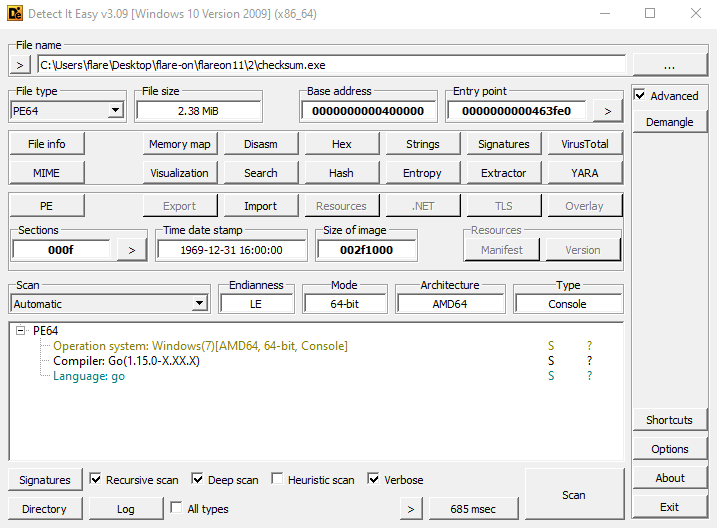Enable the Heuristic scan checkbox
The image size is (717, 528).
(277, 480)
